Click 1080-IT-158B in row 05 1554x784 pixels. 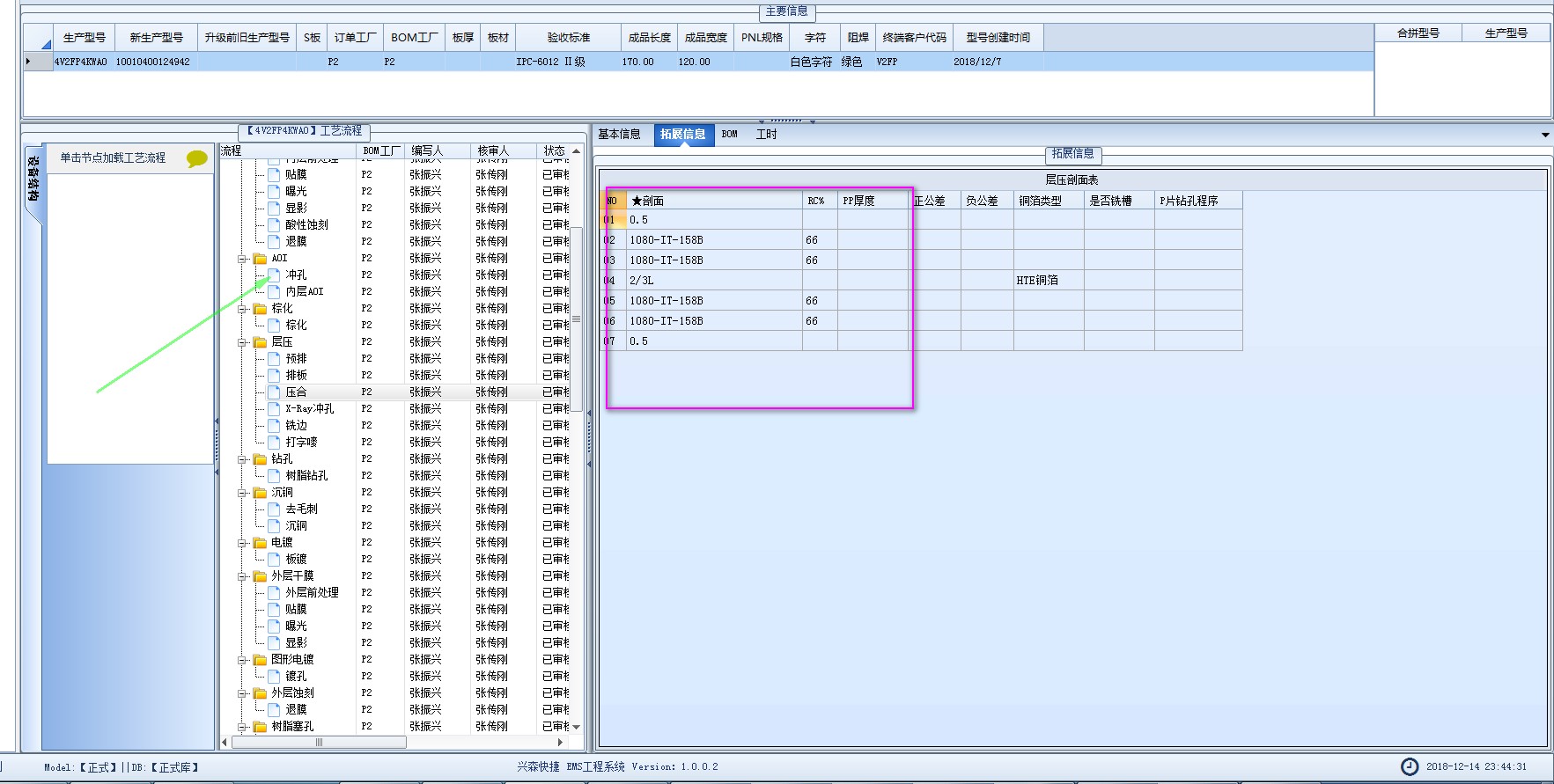(714, 301)
